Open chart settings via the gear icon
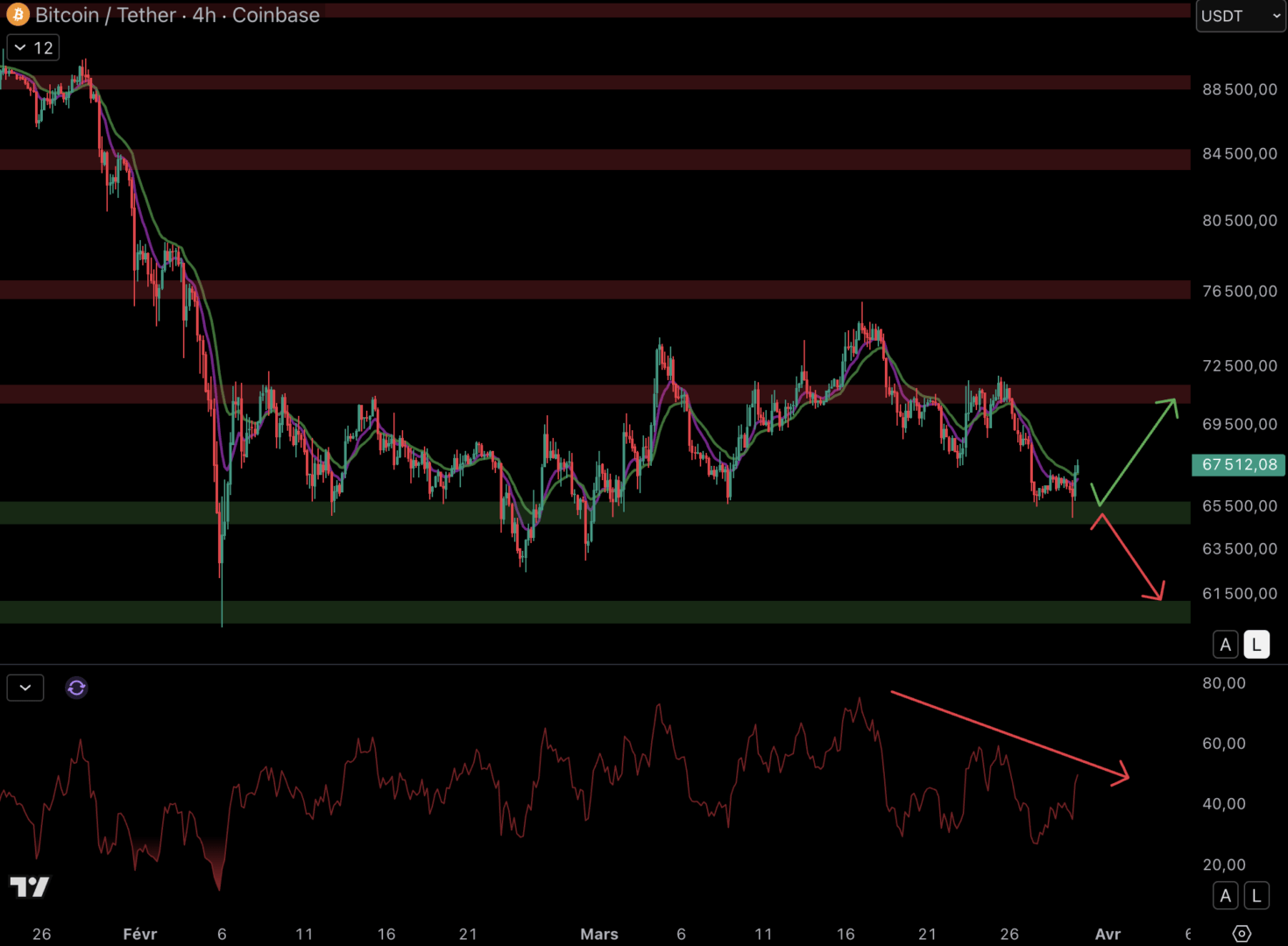Viewport: 1288px width, 946px height. coord(1242,934)
